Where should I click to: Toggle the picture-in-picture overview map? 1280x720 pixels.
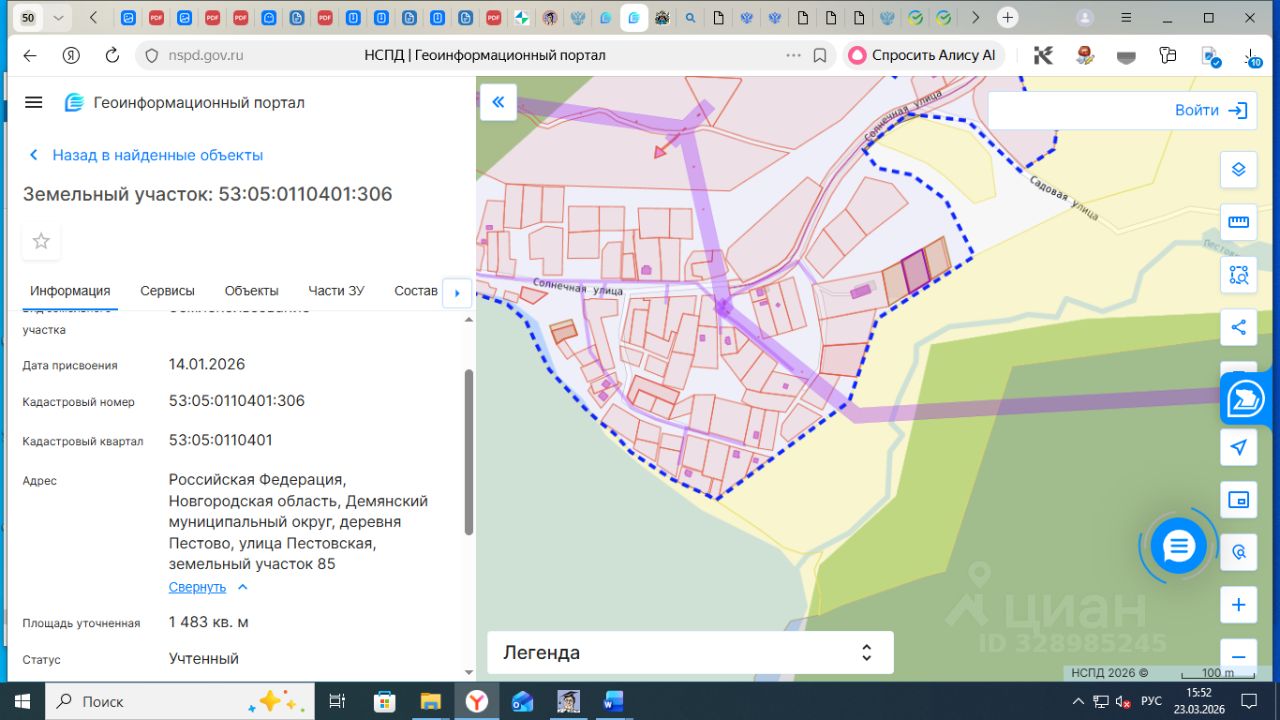(x=1238, y=499)
